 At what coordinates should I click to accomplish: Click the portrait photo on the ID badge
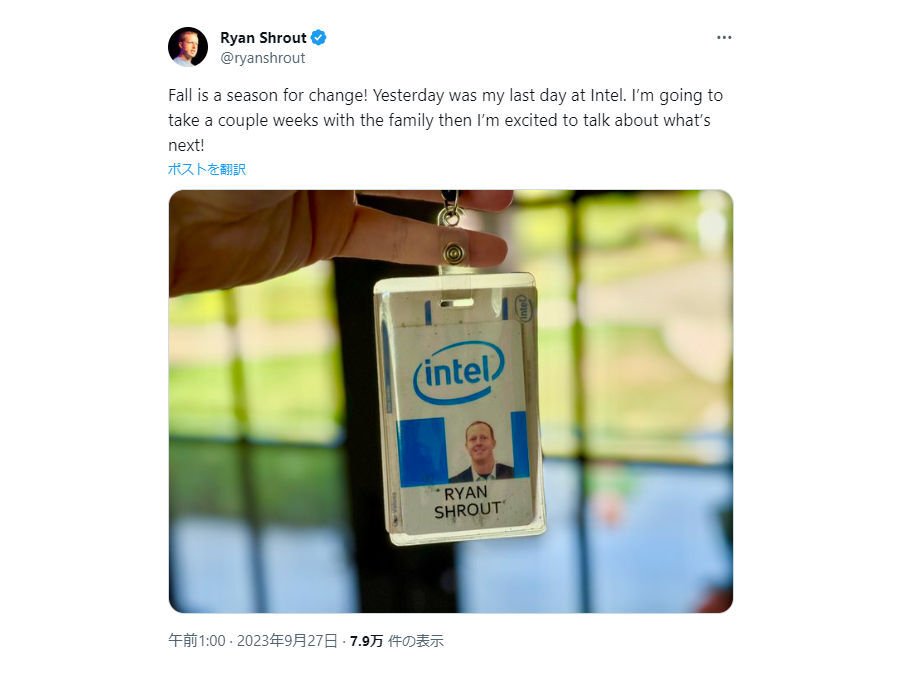[x=480, y=451]
